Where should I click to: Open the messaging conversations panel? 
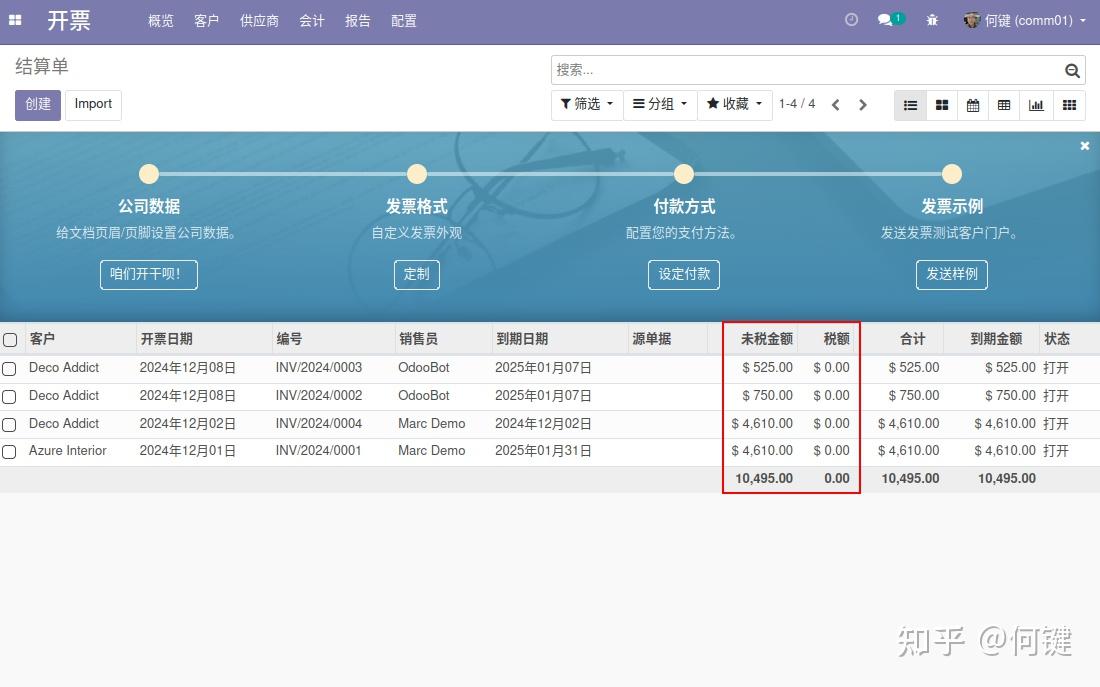coord(886,19)
